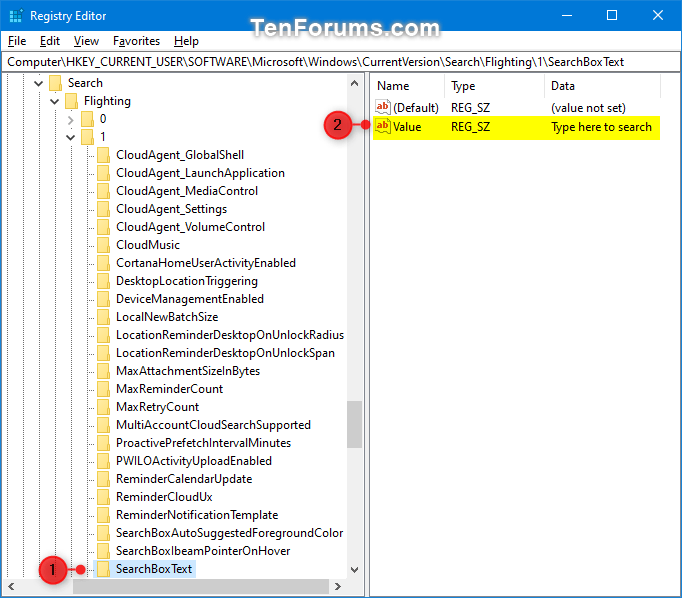Open the File menu
Image resolution: width=682 pixels, height=598 pixels.
pos(17,41)
